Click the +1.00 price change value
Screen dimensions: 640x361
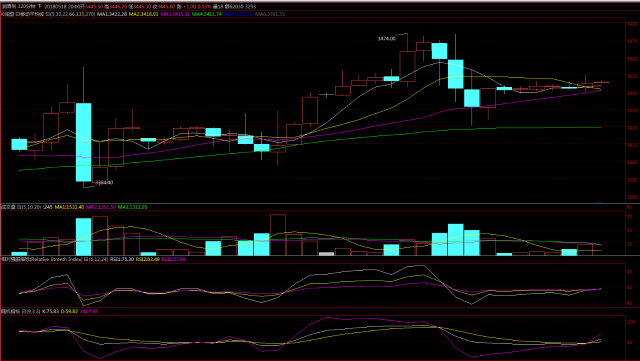(189, 7)
